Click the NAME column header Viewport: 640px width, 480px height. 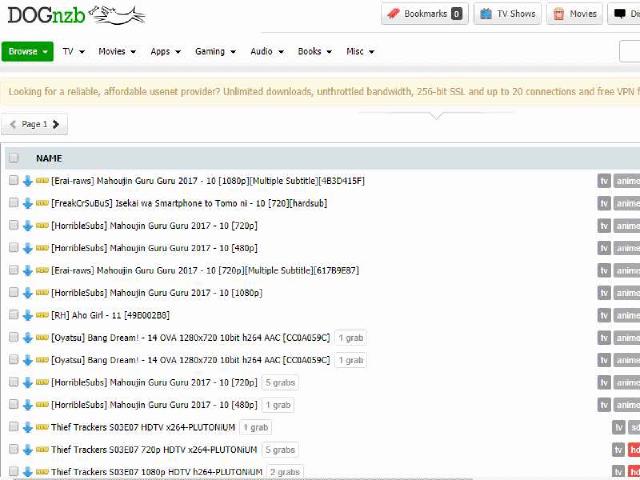pos(49,158)
